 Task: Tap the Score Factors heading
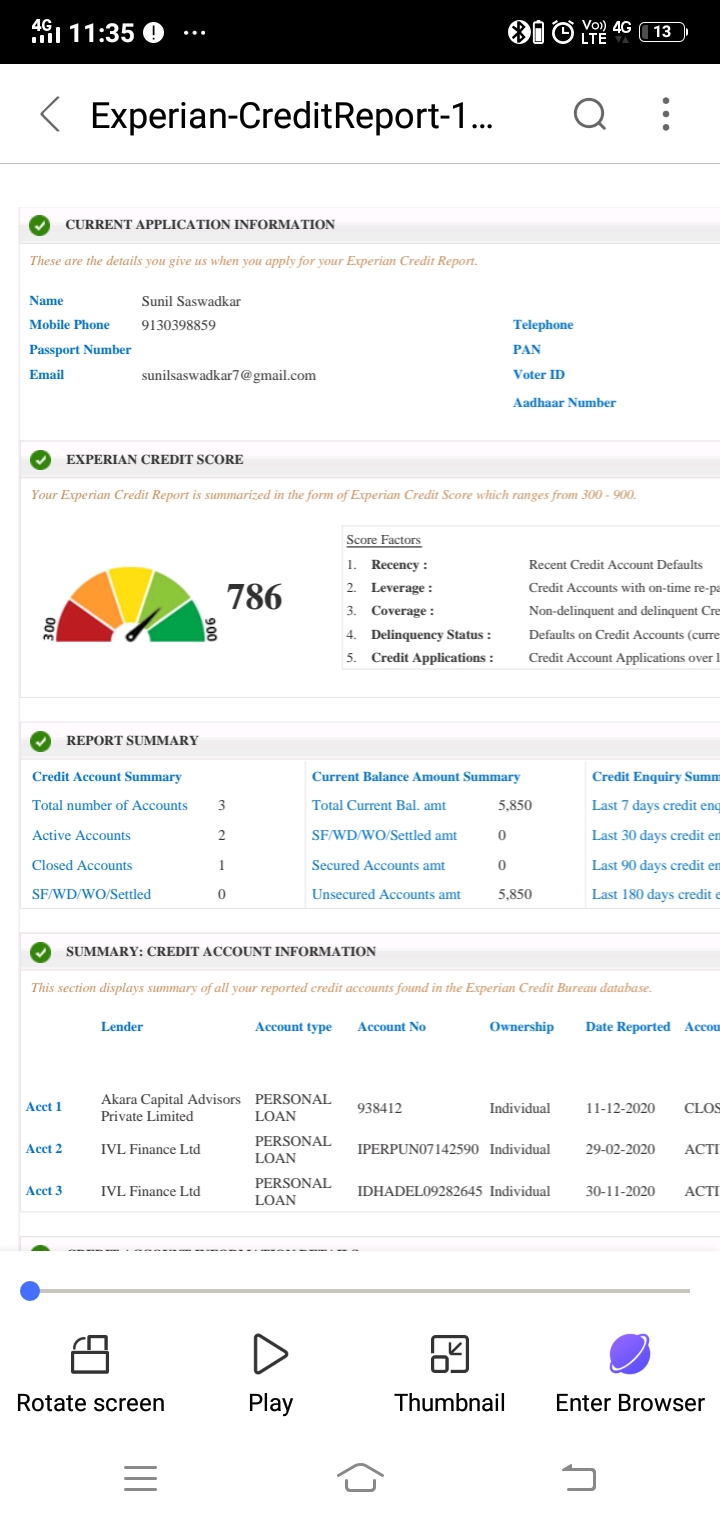pyautogui.click(x=384, y=540)
